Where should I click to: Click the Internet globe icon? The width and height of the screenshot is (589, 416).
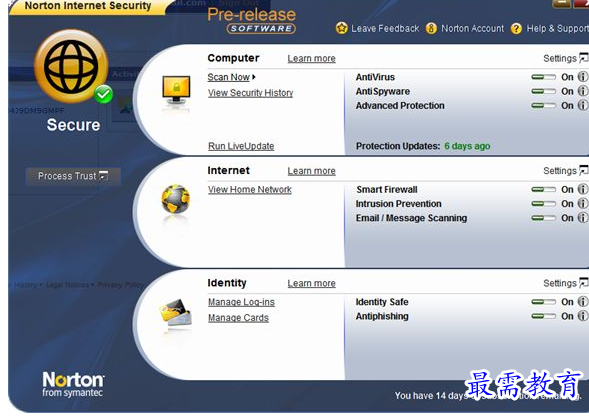tap(175, 199)
